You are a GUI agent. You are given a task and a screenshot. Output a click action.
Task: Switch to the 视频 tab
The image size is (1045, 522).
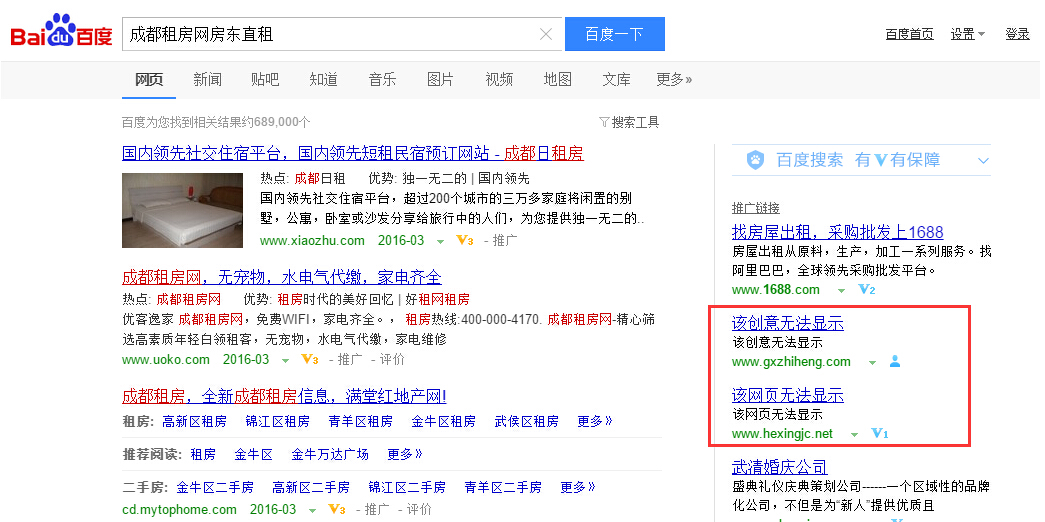coord(499,79)
